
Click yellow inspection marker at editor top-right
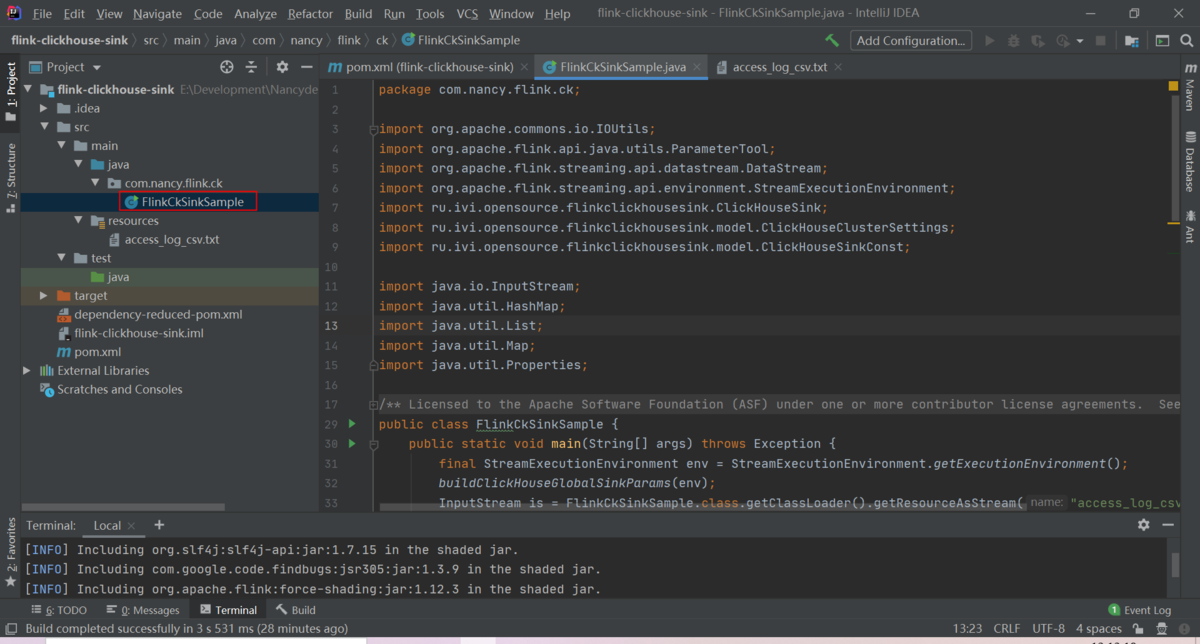[1173, 87]
